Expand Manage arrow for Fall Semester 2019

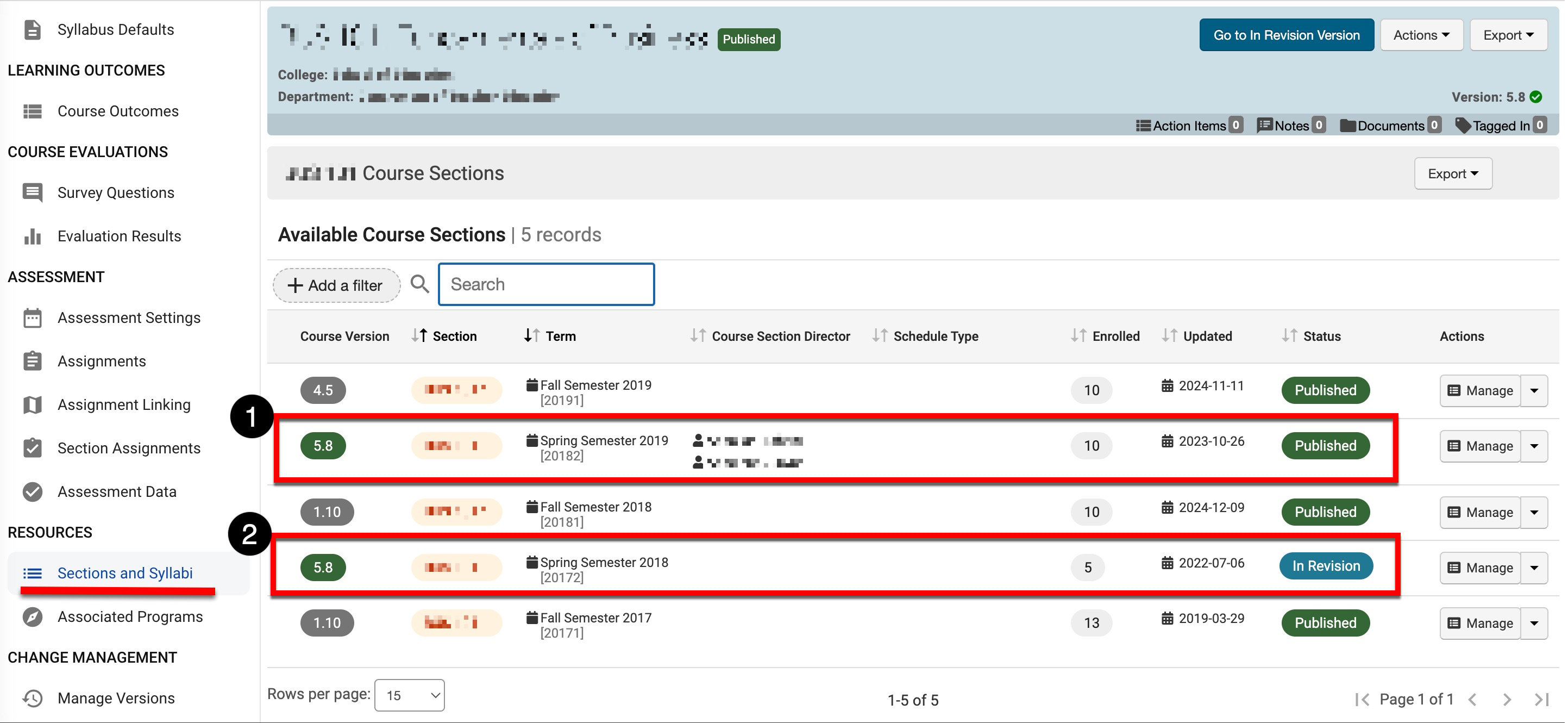tap(1534, 390)
